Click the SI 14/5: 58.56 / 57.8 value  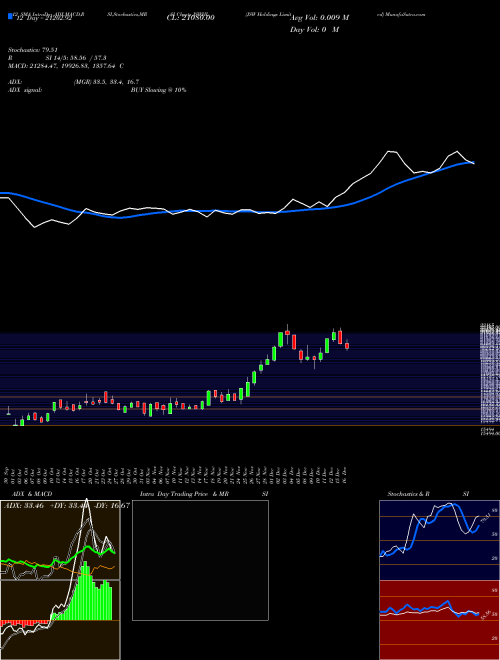coord(76,58)
